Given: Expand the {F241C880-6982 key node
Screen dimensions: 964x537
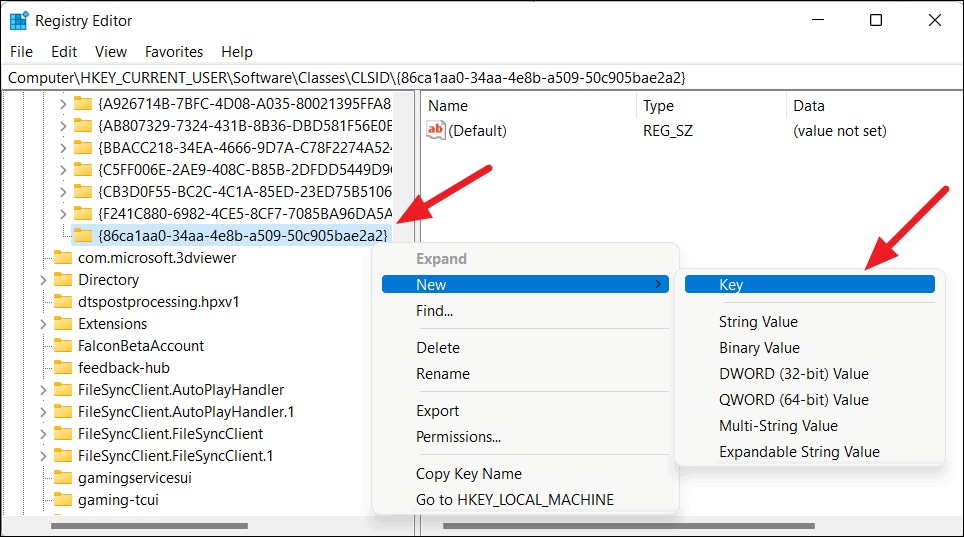Looking at the screenshot, I should point(63,213).
